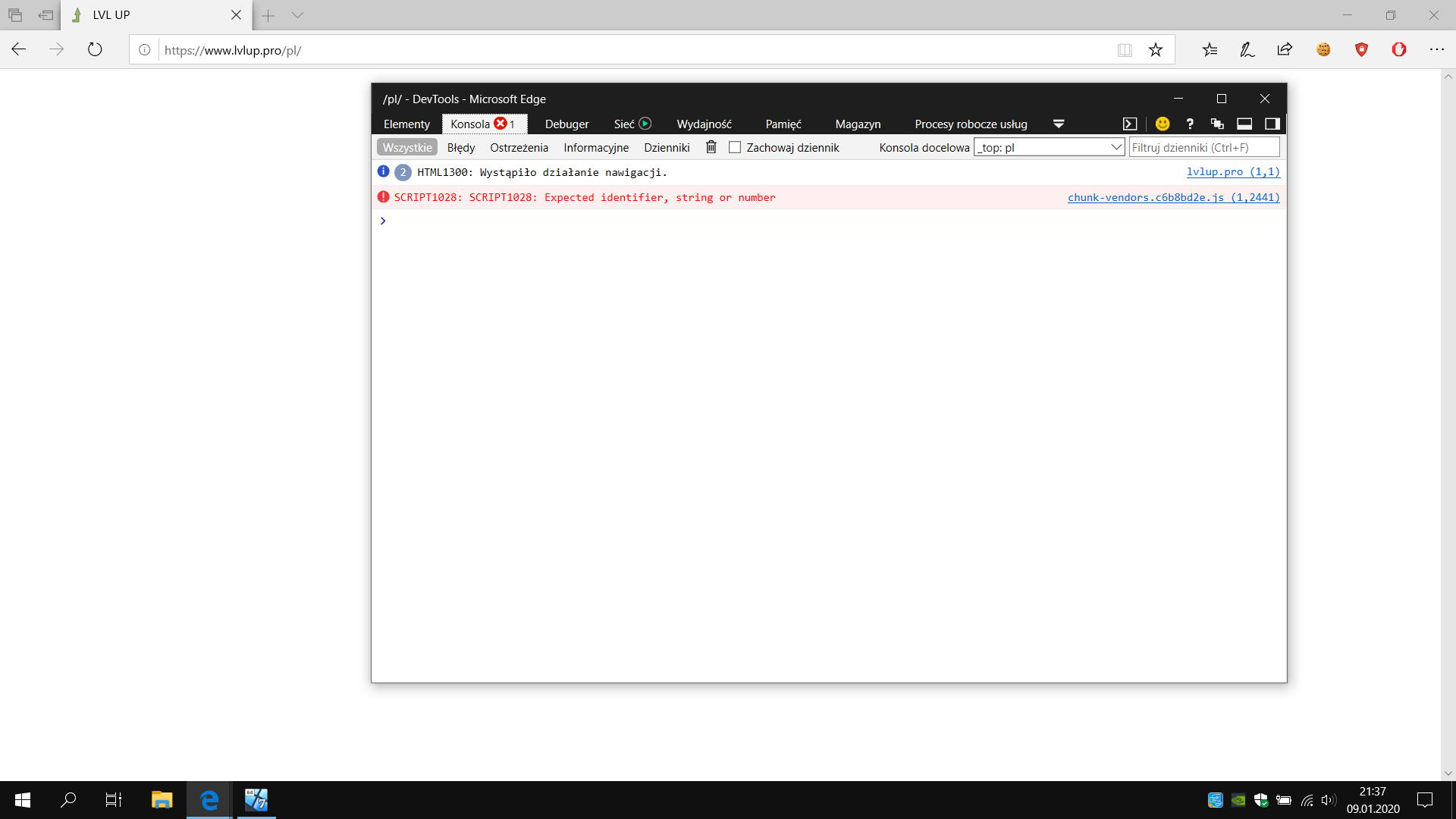This screenshot has height=819, width=1456.
Task: Click the DevTools help question mark
Action: pos(1189,124)
